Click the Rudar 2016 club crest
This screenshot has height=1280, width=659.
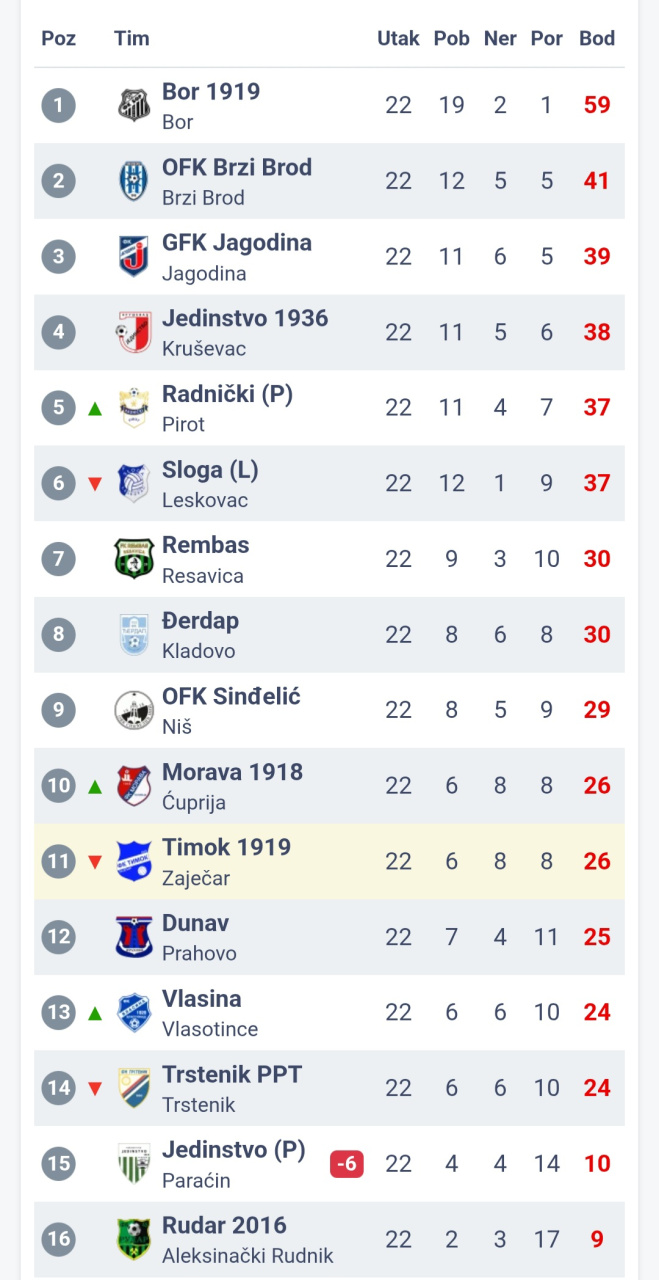[133, 1239]
